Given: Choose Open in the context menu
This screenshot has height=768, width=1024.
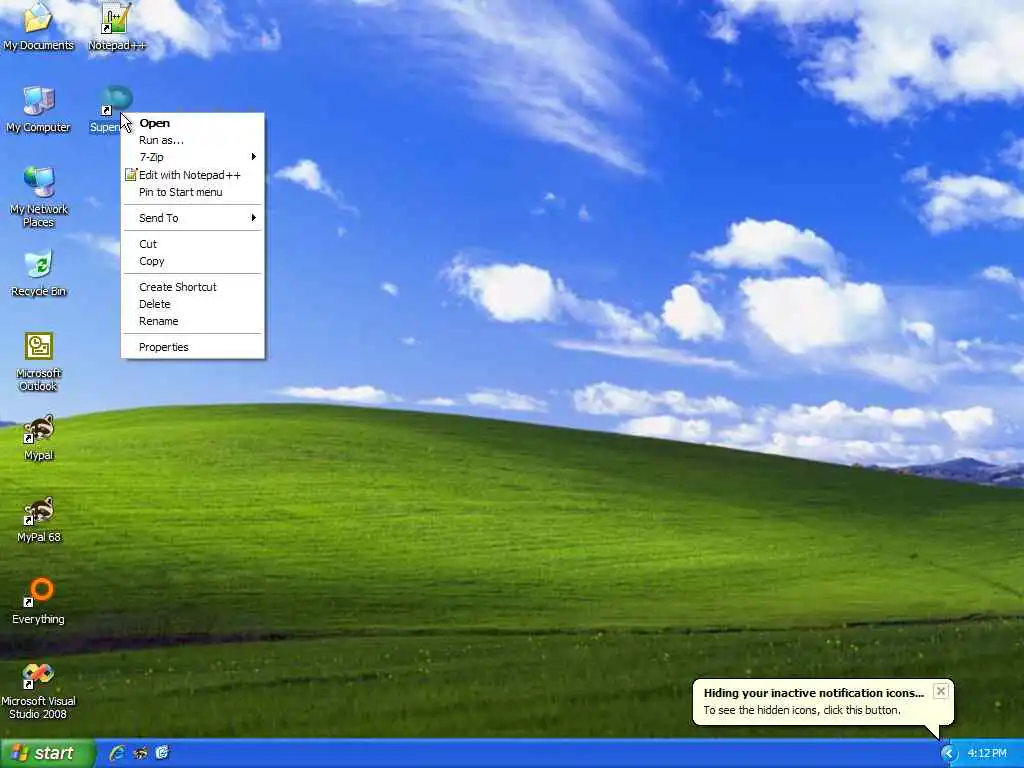Looking at the screenshot, I should [193, 123].
